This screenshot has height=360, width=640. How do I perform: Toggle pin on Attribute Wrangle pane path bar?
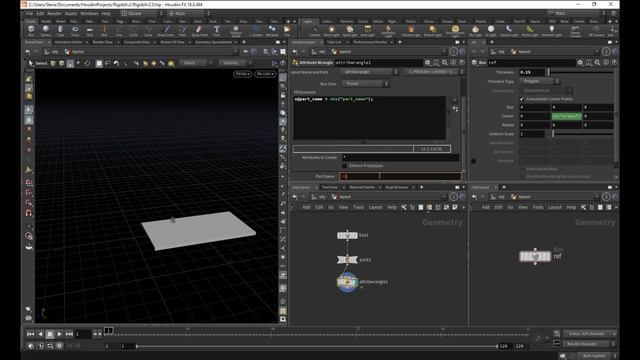click(x=453, y=51)
